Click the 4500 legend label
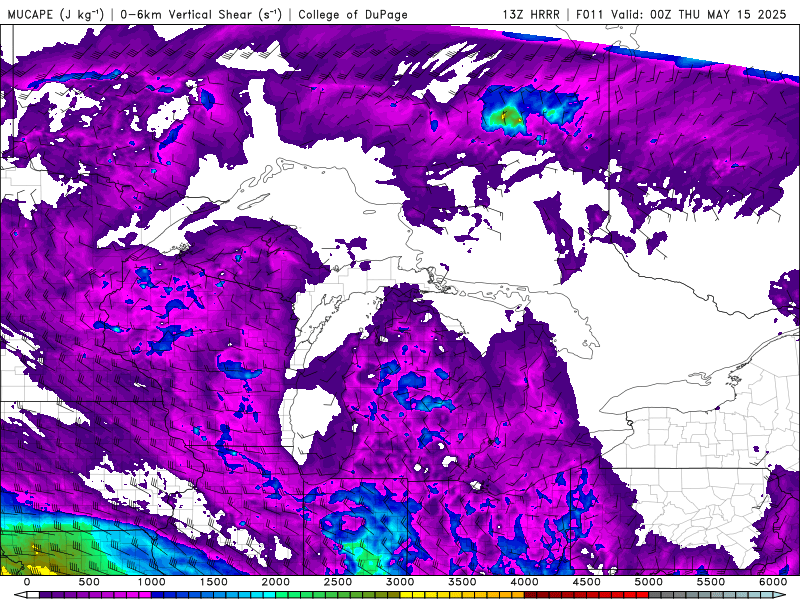The image size is (800, 600). point(587,582)
